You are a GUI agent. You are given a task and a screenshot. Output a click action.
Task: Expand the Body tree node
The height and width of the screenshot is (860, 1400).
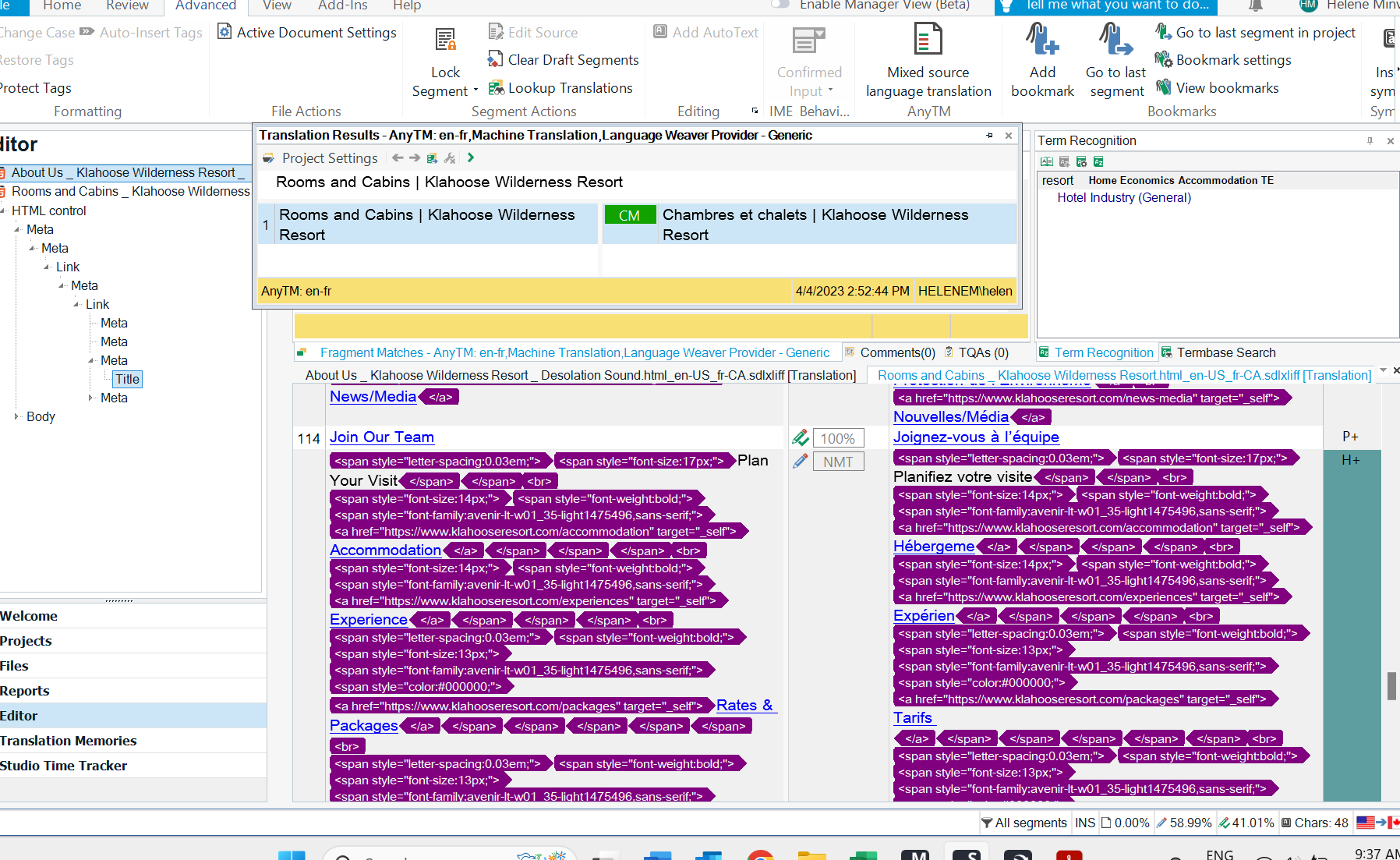[x=16, y=416]
